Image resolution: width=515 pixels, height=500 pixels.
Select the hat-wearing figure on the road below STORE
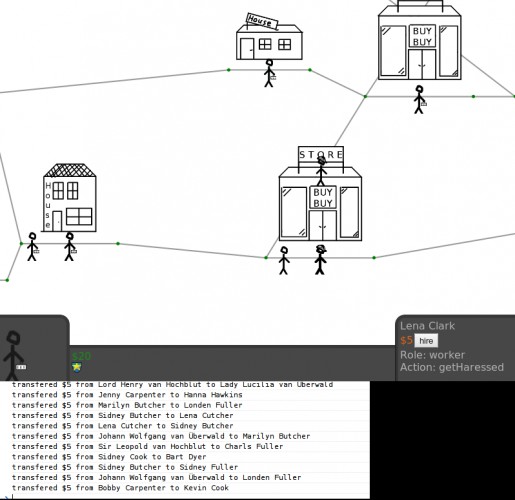[320, 260]
